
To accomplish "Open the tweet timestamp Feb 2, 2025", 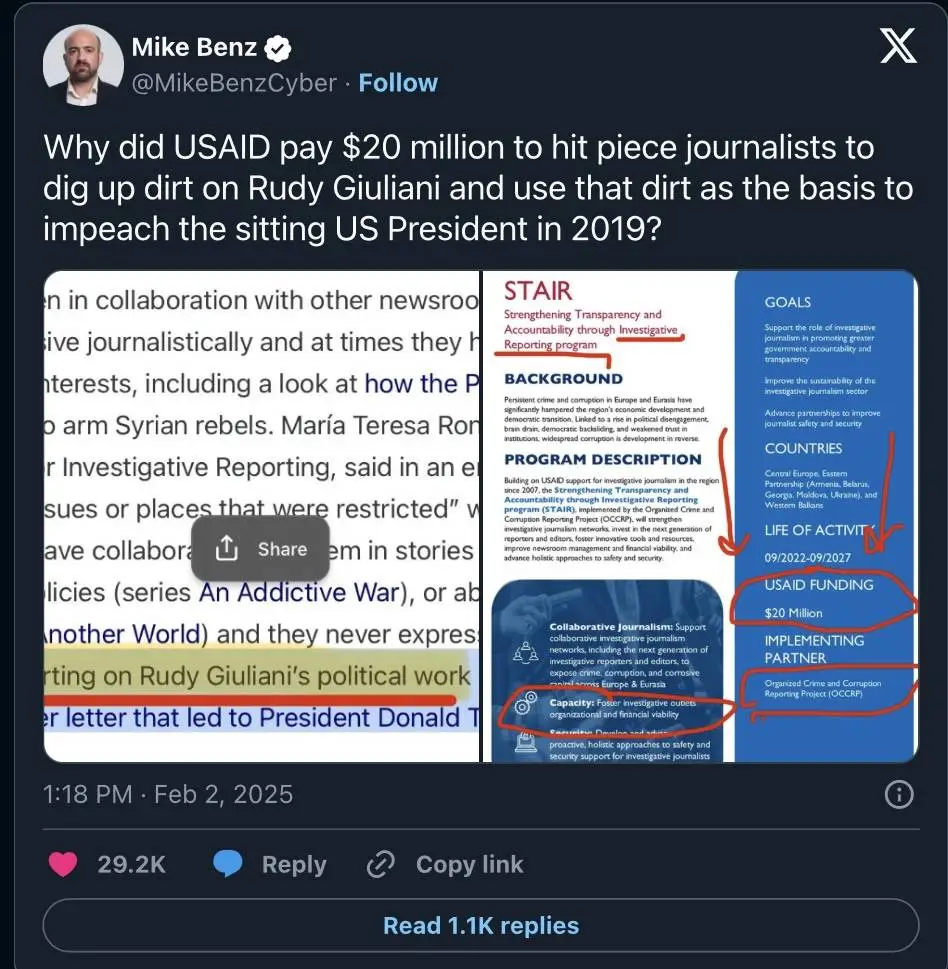I will pos(168,795).
